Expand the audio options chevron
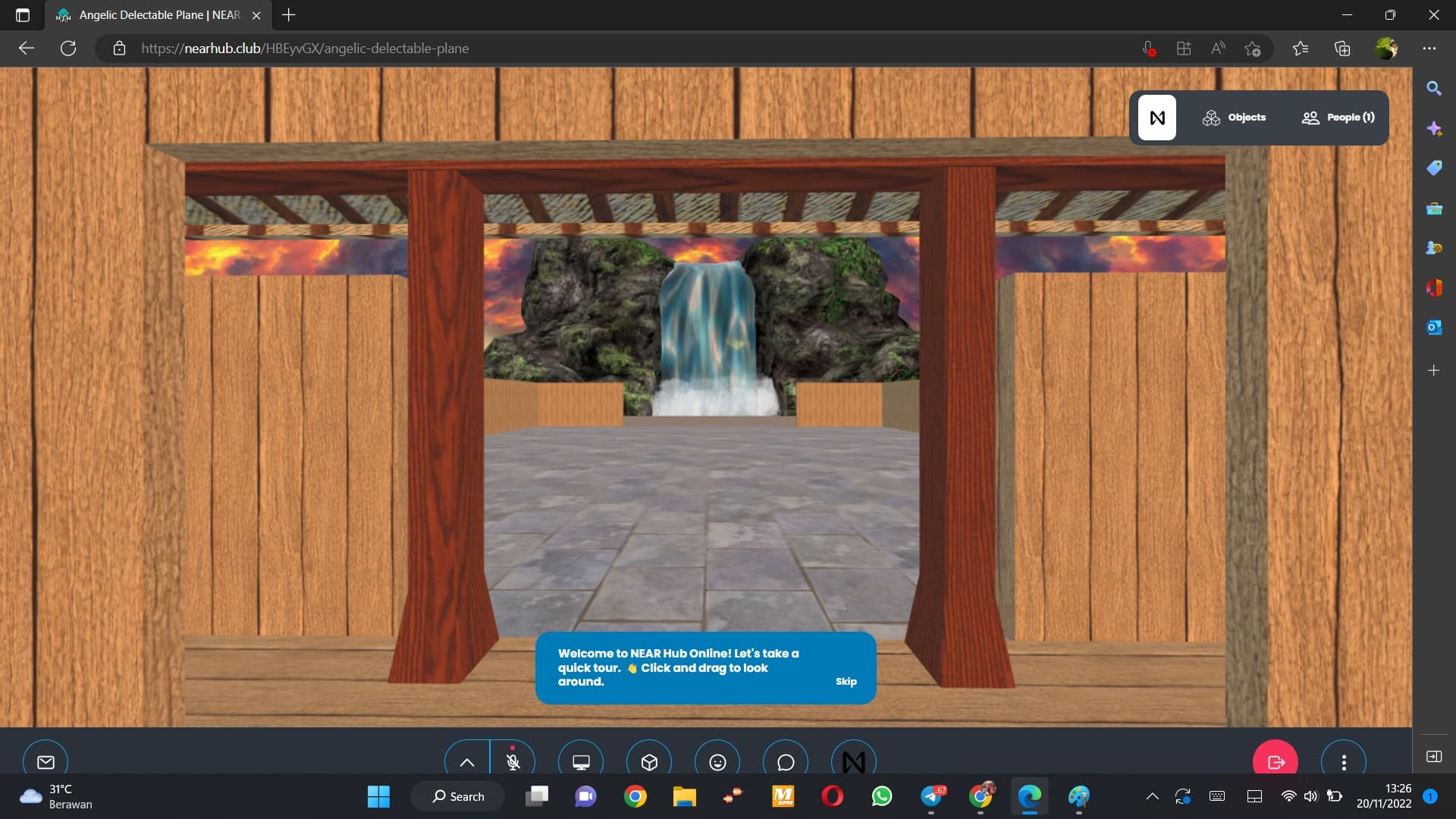The height and width of the screenshot is (819, 1456). (467, 761)
